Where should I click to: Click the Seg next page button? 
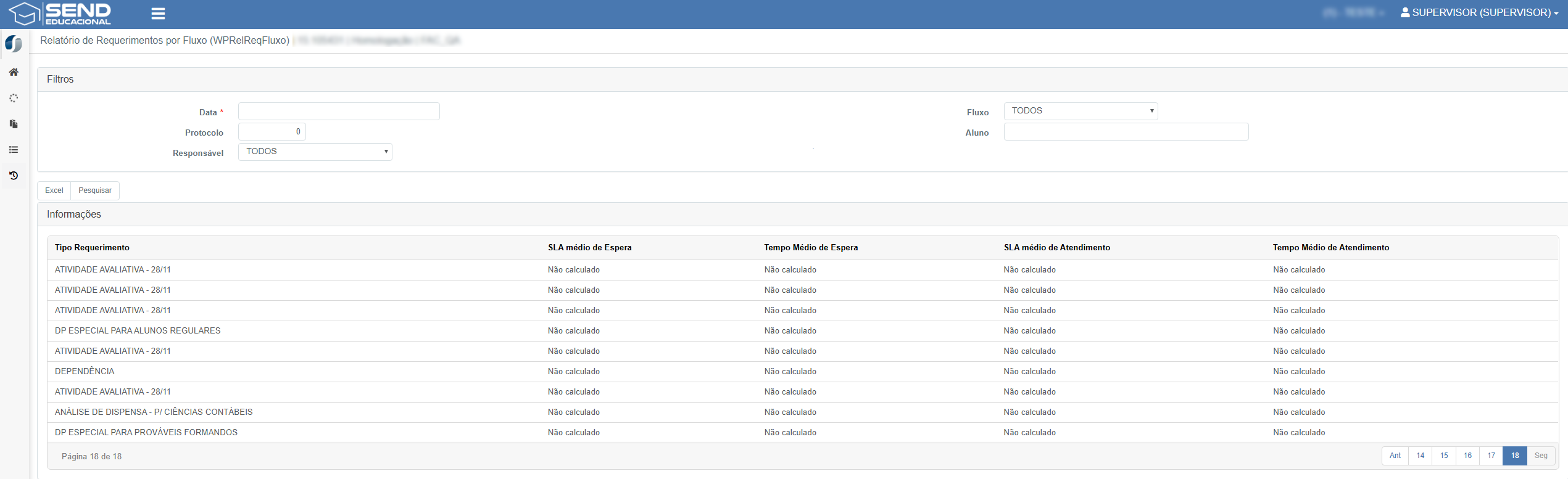1541,456
